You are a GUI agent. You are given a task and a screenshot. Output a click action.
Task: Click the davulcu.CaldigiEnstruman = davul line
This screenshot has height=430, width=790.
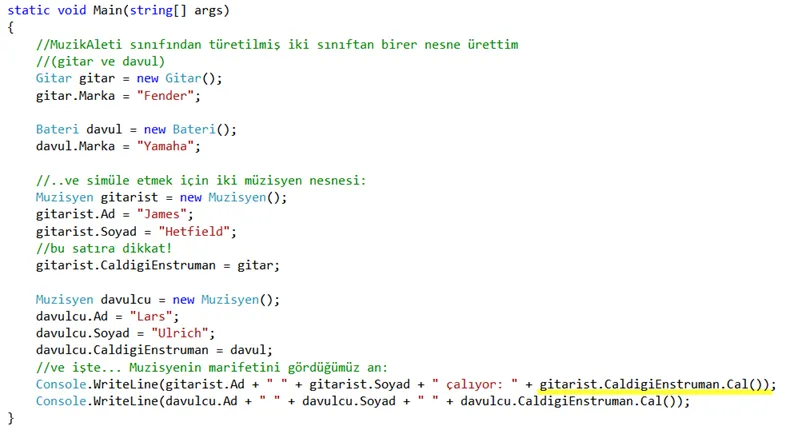click(x=154, y=350)
